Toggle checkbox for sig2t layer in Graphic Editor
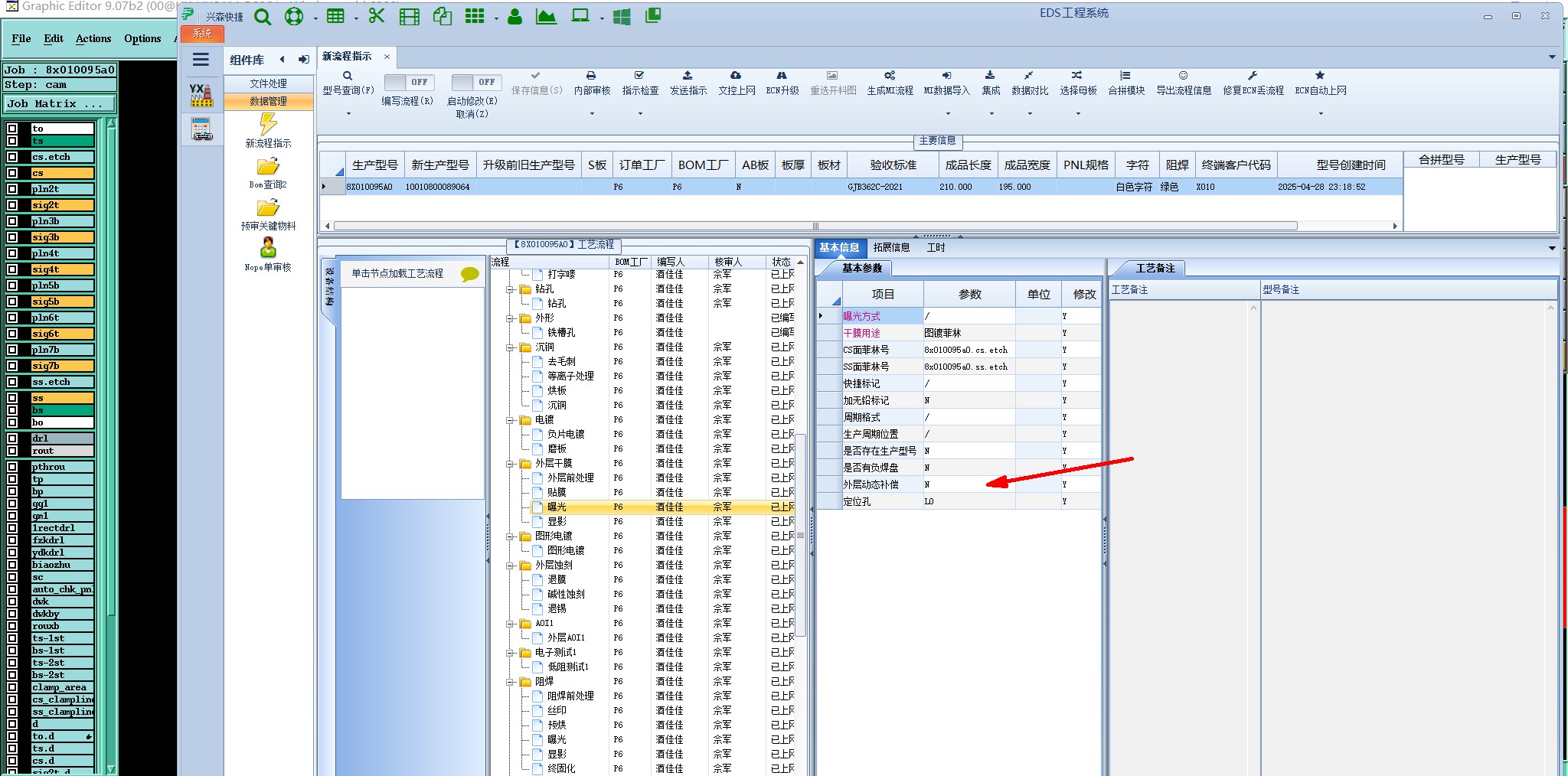 tap(13, 205)
